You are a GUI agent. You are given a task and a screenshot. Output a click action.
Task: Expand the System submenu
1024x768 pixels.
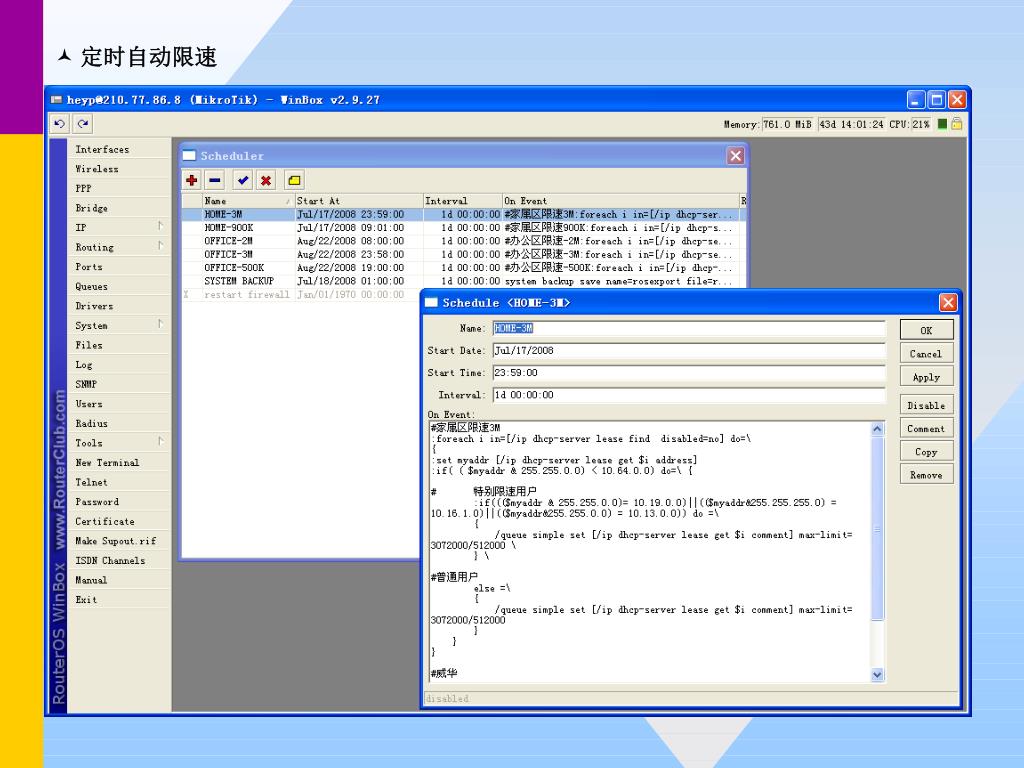pos(118,326)
